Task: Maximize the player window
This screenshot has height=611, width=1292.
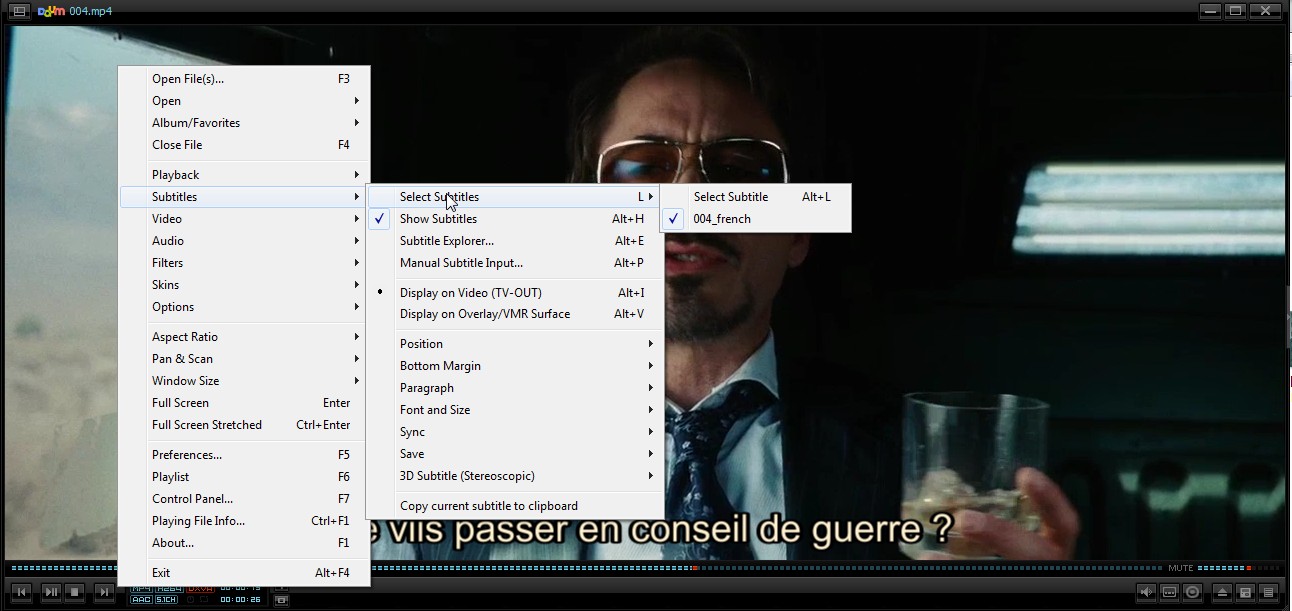Action: coord(1236,11)
